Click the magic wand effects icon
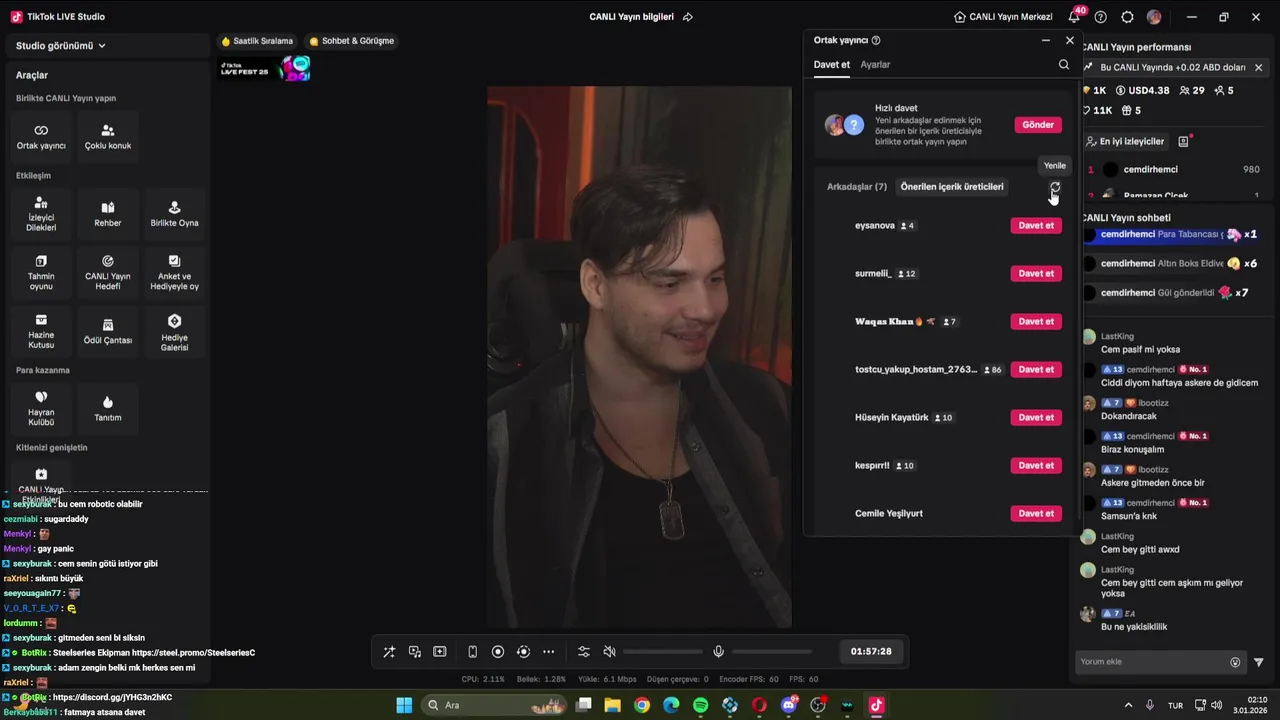 389,652
